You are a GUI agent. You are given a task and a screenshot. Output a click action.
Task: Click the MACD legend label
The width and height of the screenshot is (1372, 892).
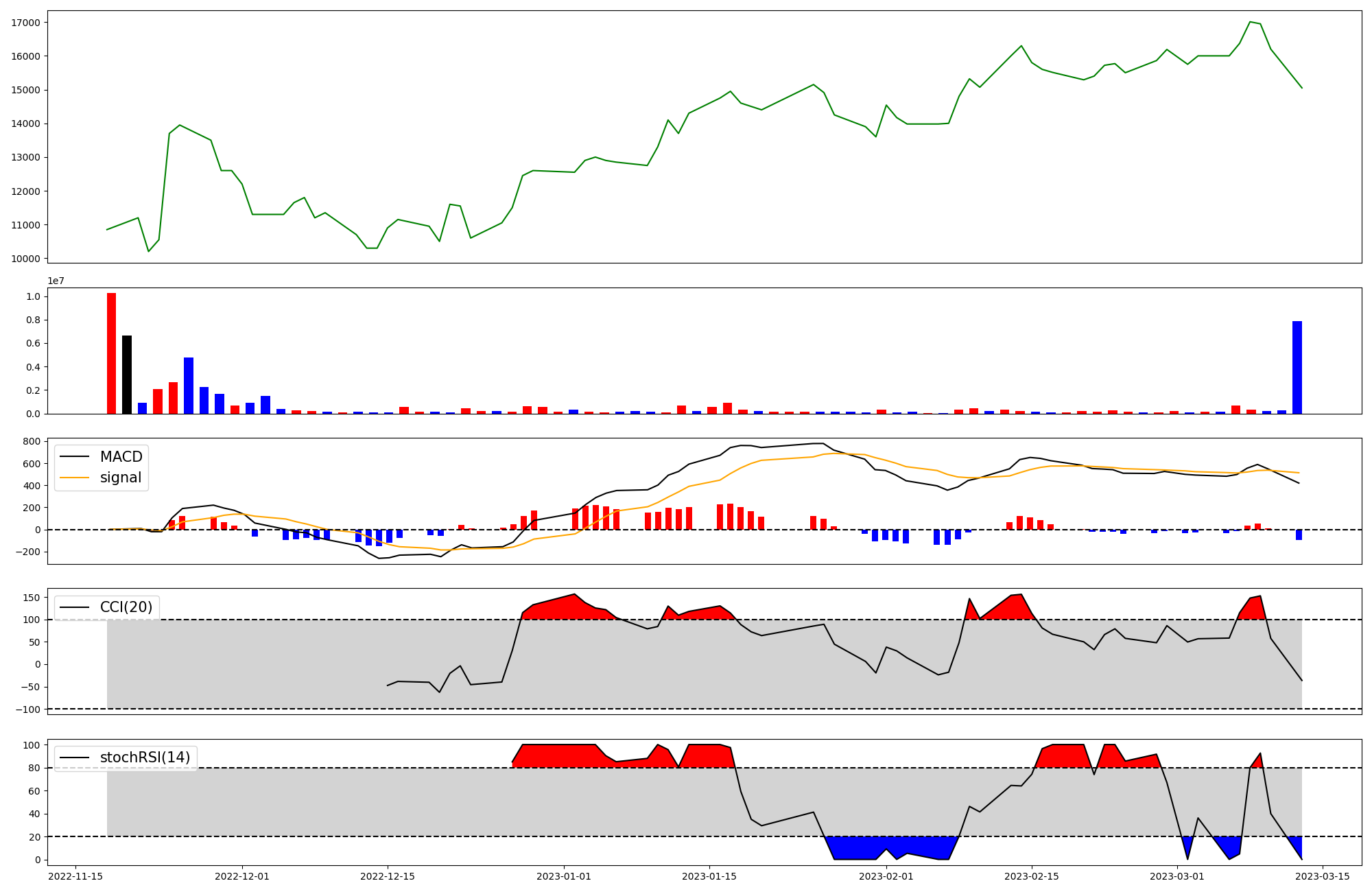tap(121, 457)
